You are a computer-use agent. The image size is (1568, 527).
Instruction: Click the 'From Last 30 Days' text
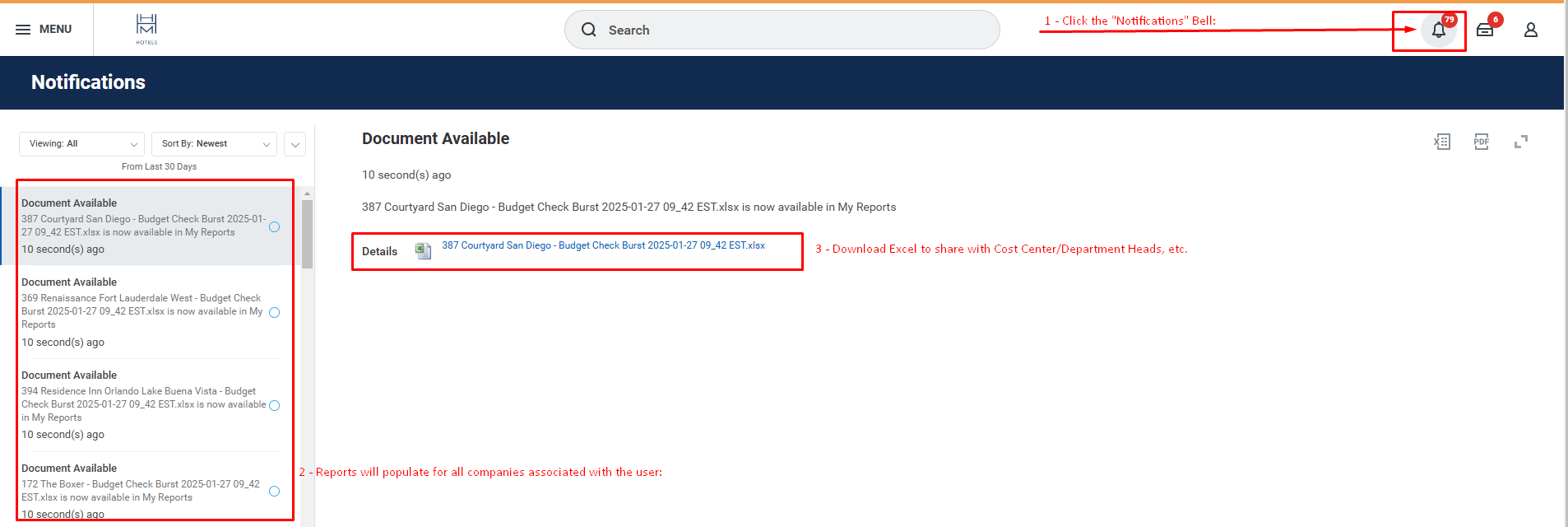[159, 166]
